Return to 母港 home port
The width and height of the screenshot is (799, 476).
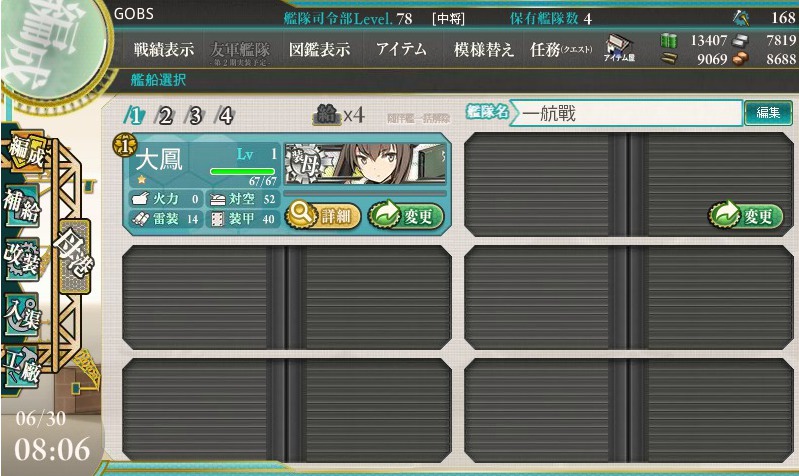[x=74, y=256]
